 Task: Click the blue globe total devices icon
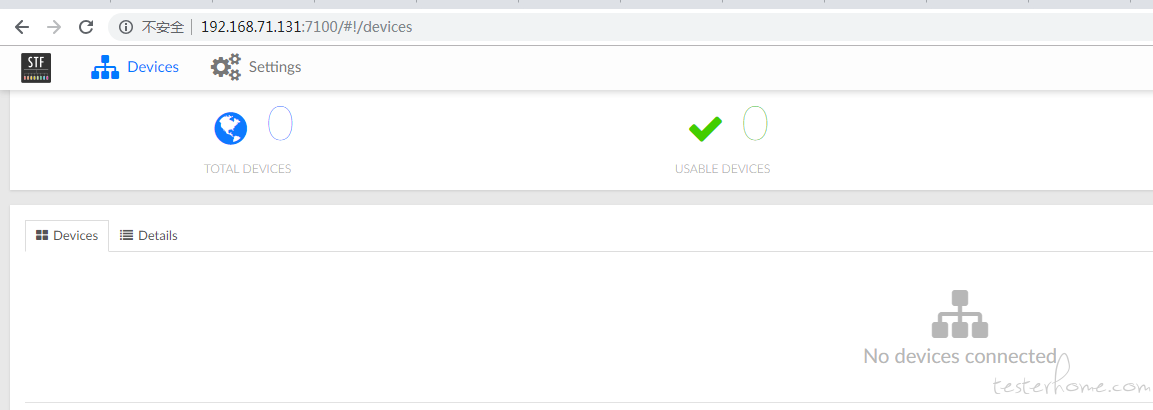(x=231, y=129)
